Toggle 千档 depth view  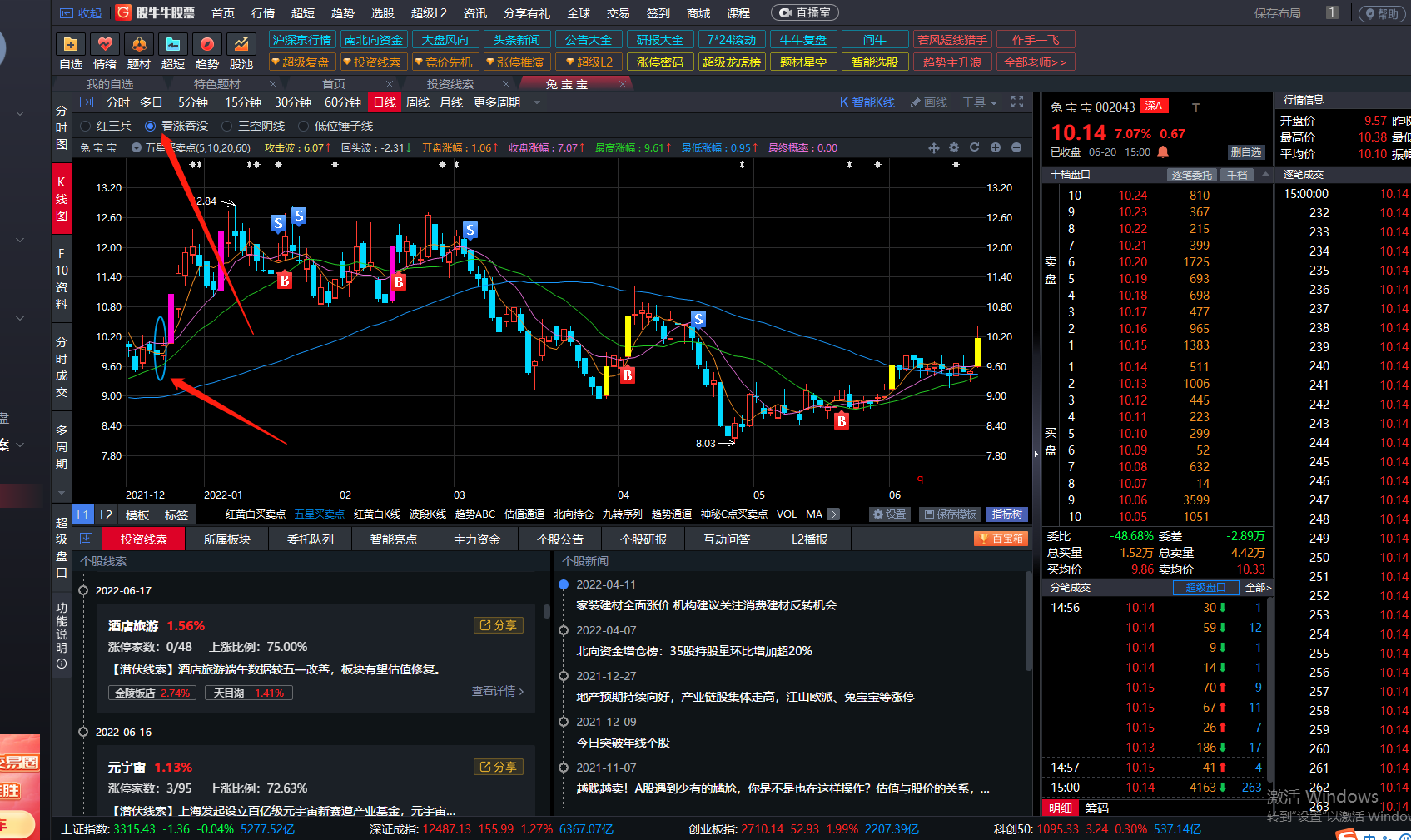point(1237,175)
